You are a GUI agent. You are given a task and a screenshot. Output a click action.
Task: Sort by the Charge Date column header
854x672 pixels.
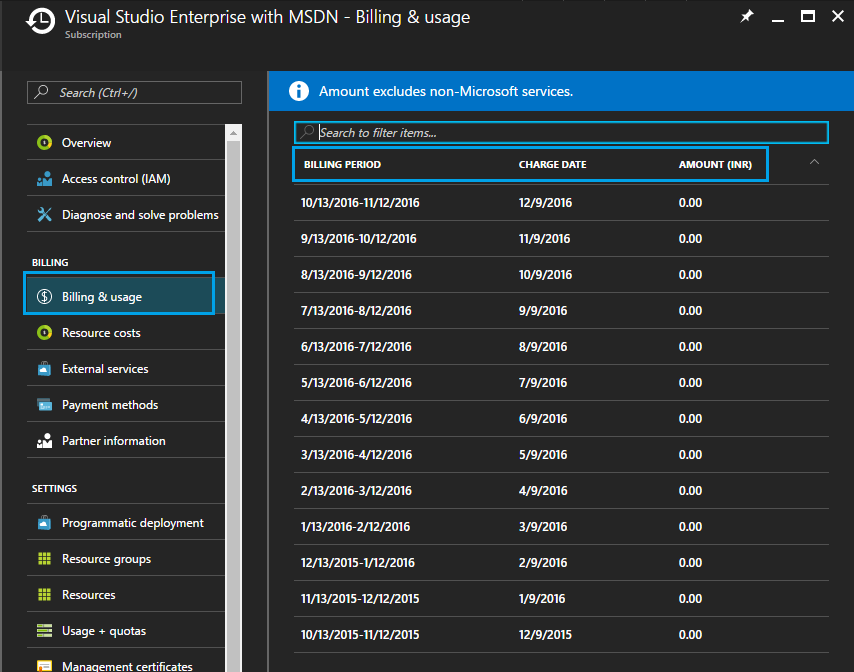click(x=552, y=165)
